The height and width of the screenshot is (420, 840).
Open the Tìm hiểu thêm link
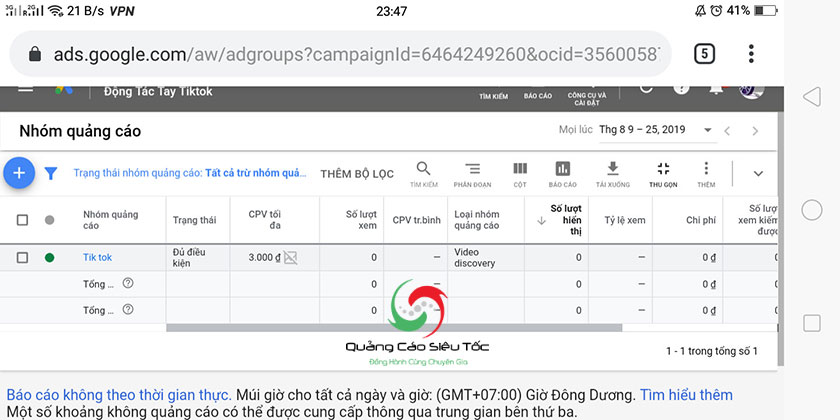click(686, 395)
